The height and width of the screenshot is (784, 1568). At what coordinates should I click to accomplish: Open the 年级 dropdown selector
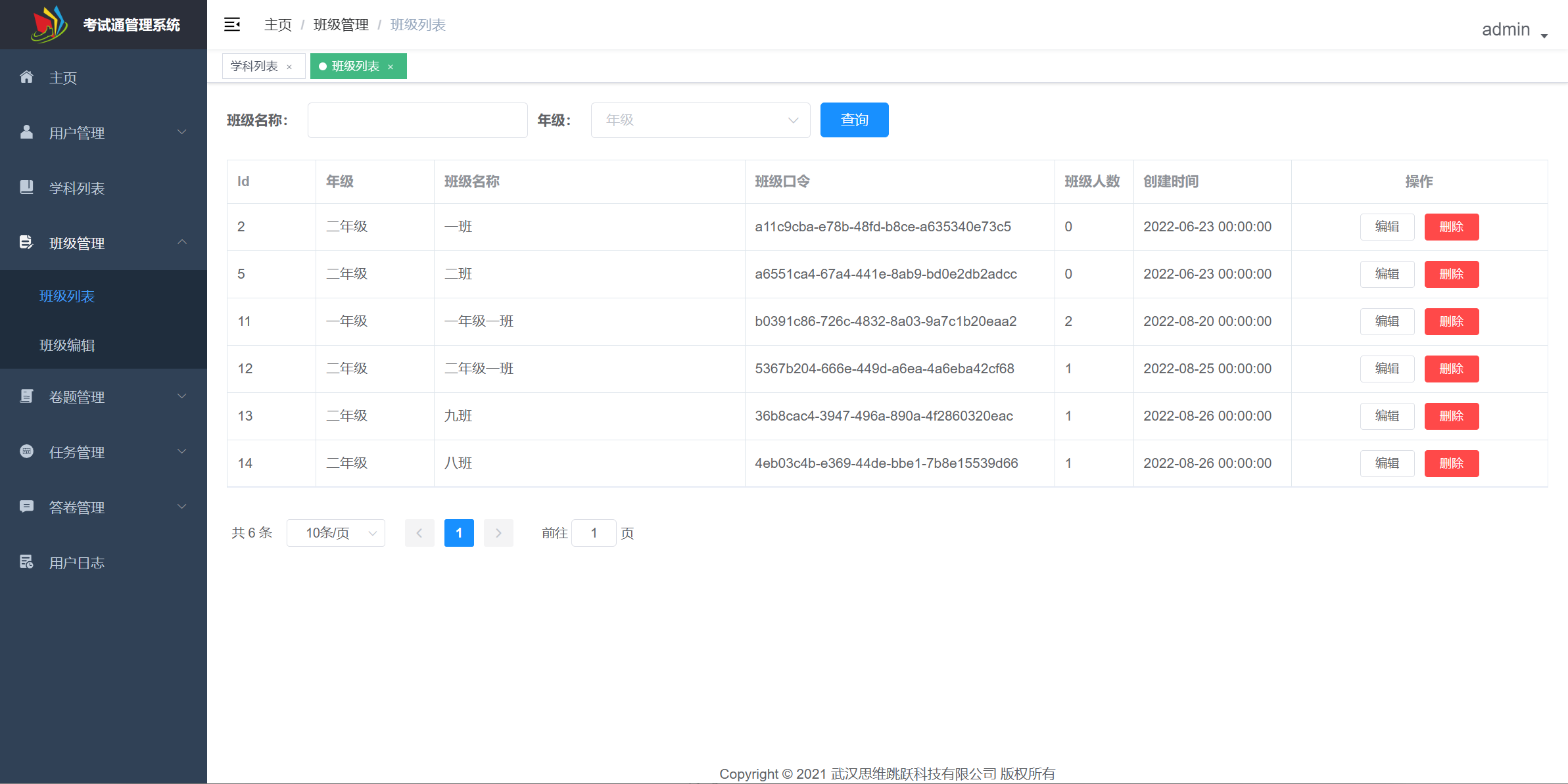[700, 120]
